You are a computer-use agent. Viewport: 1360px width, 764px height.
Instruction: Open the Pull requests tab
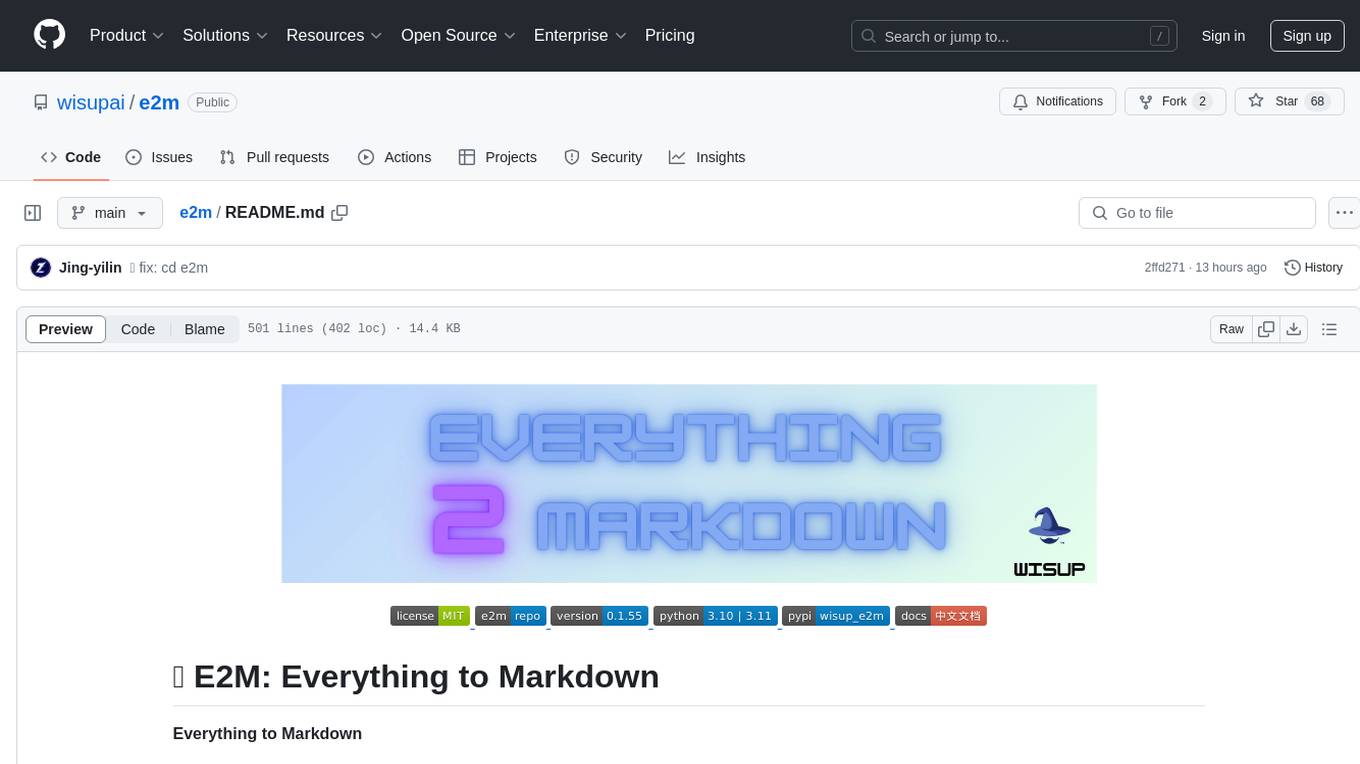[x=274, y=157]
